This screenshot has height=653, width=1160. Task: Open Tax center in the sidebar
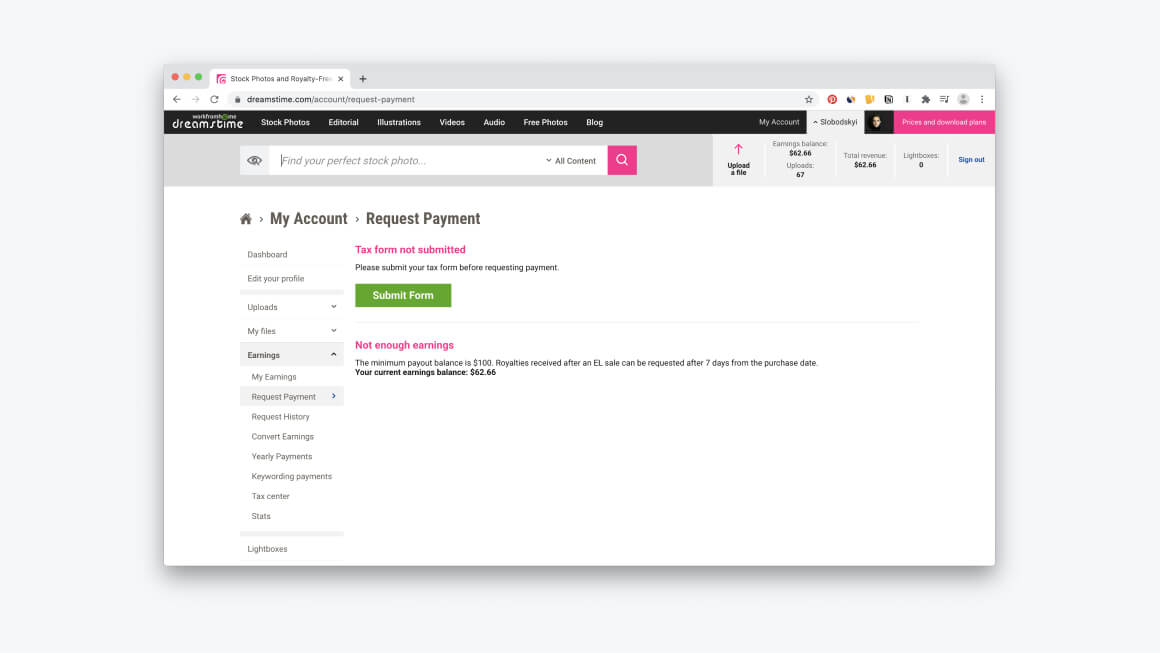(x=270, y=496)
